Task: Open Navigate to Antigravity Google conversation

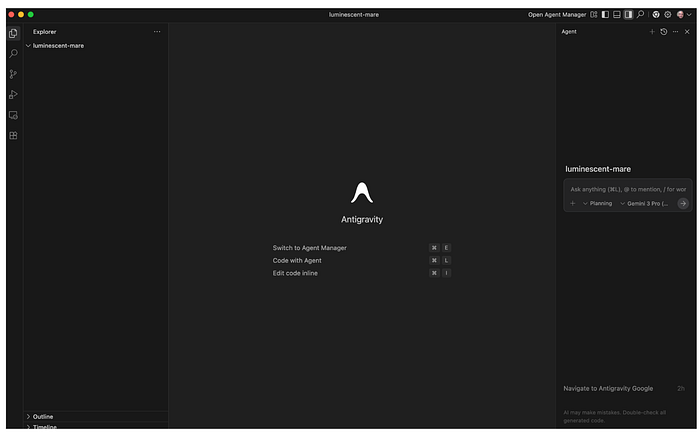Action: click(x=624, y=388)
